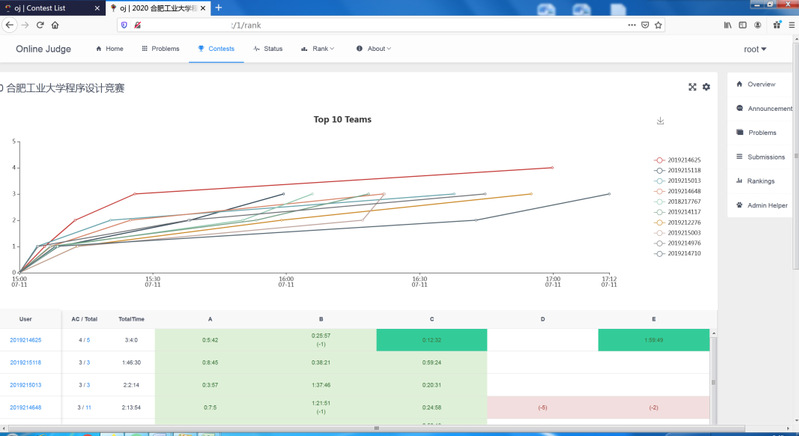Open Submissions in the contest sidebar
This screenshot has width=799, height=436.
tap(765, 157)
